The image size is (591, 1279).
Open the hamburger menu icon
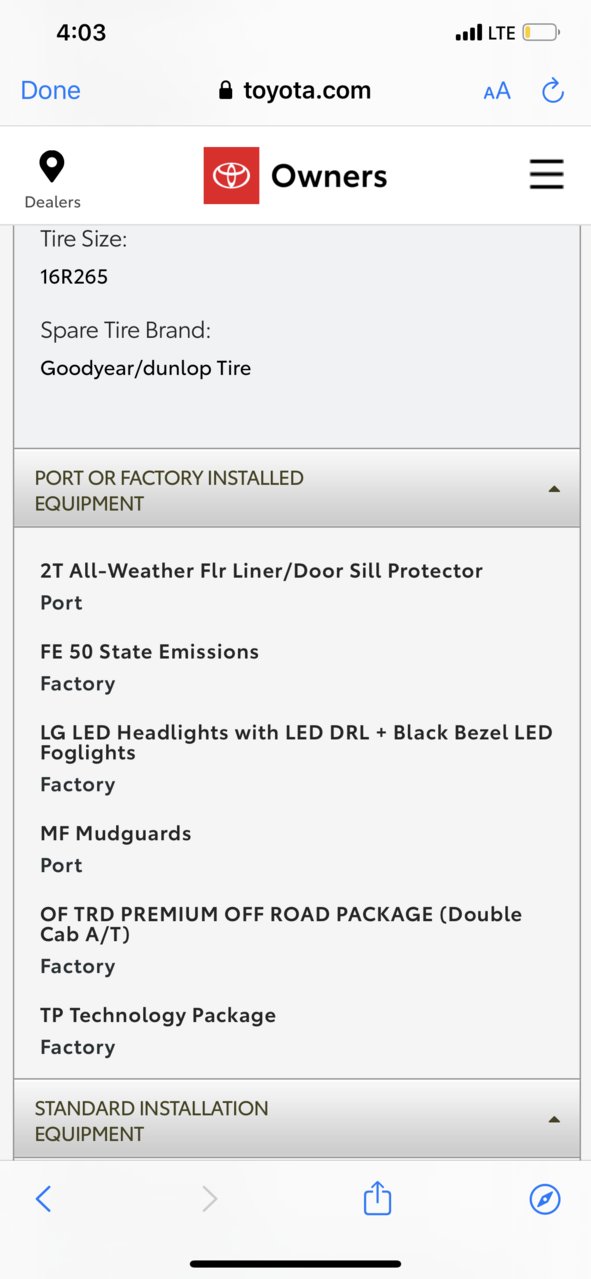click(x=546, y=175)
